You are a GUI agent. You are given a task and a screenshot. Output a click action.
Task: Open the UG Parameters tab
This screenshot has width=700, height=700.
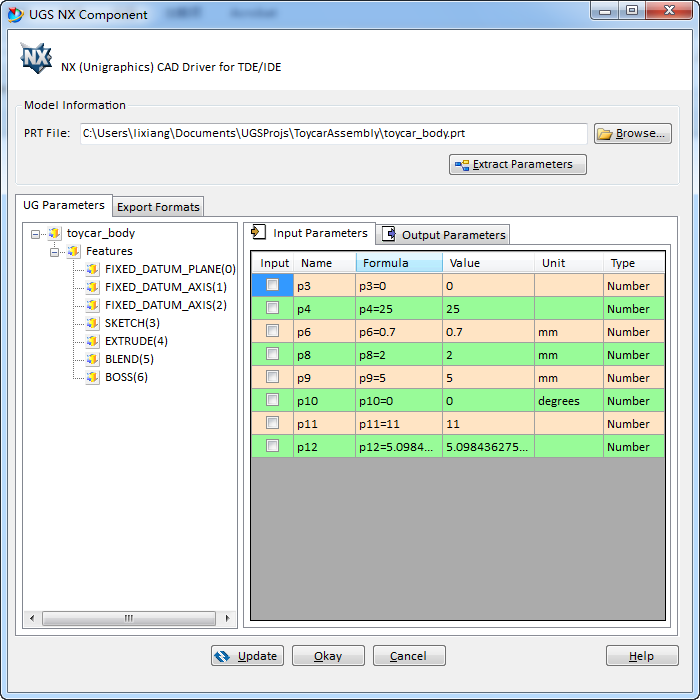(x=64, y=205)
